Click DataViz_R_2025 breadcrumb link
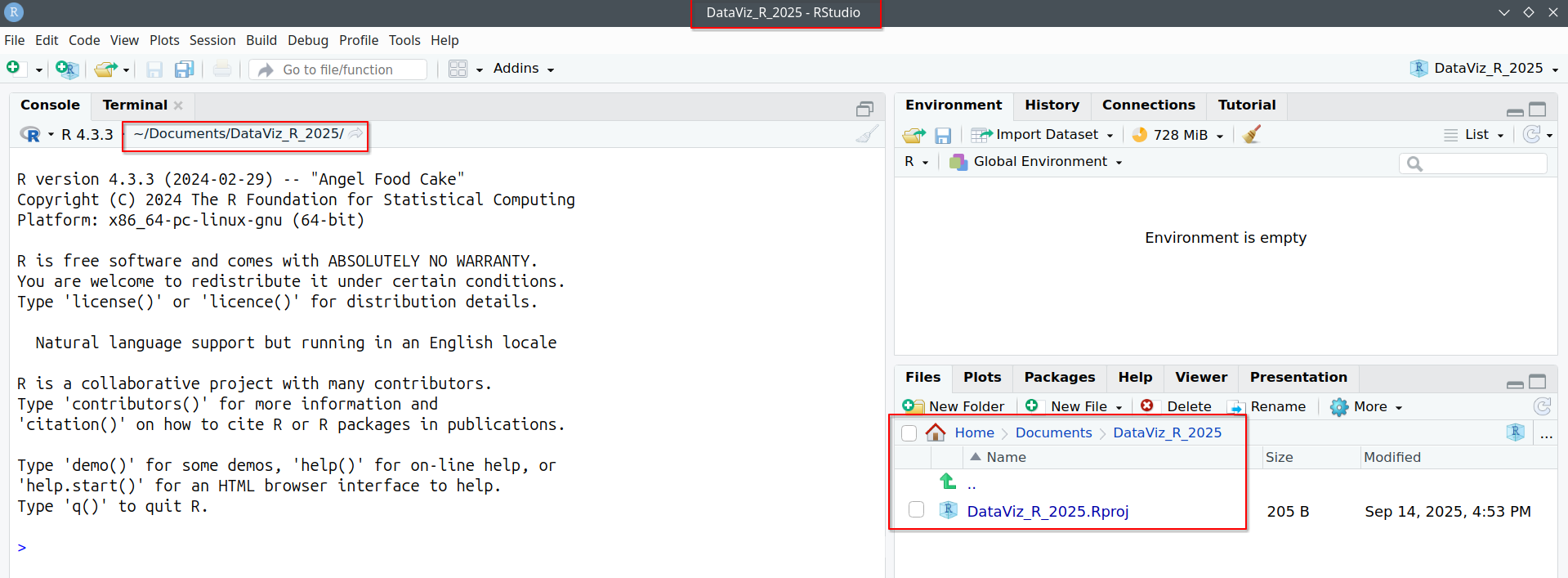Screen dimensions: 1568x578 point(1167,432)
